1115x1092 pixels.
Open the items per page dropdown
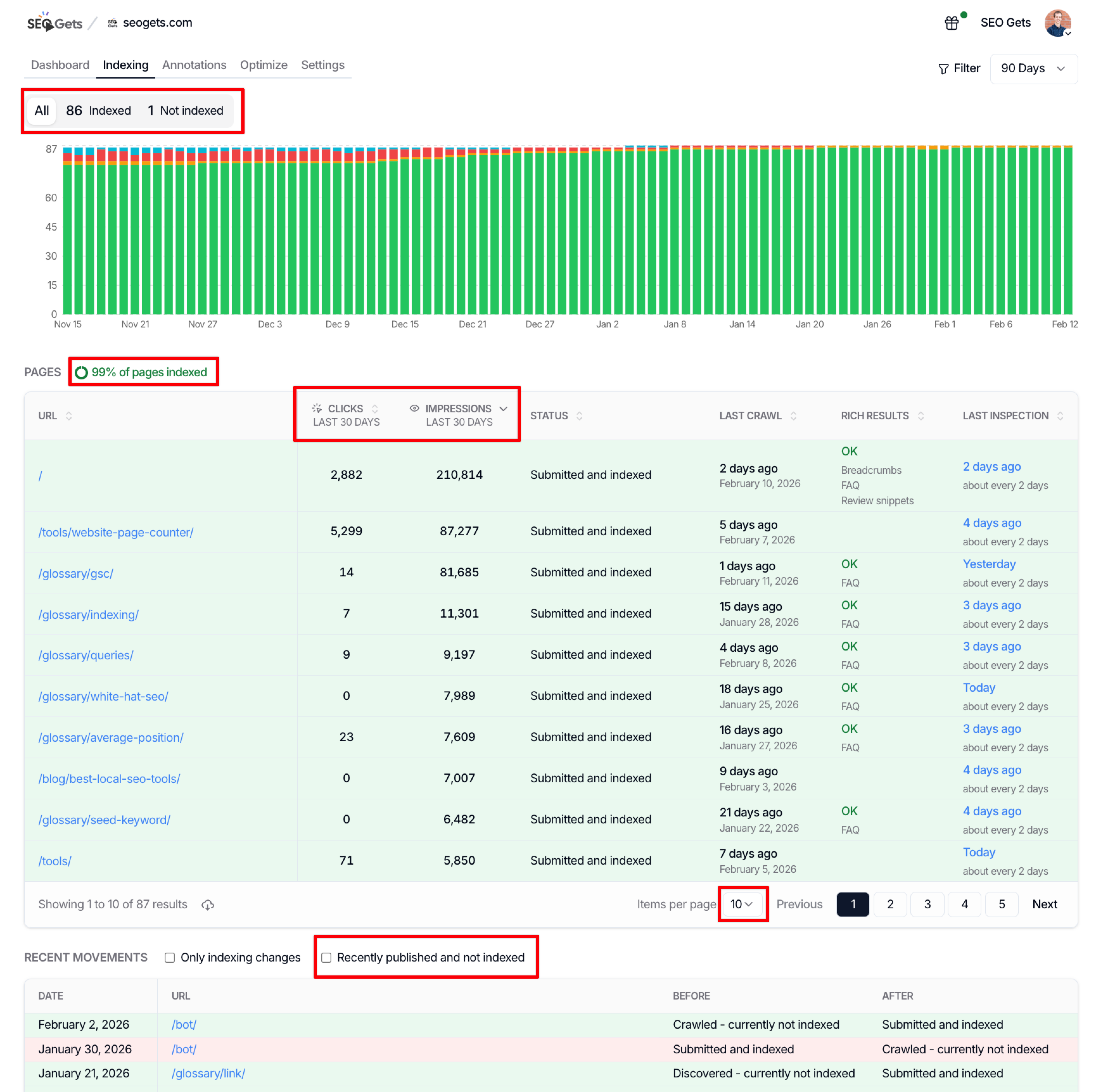click(742, 904)
